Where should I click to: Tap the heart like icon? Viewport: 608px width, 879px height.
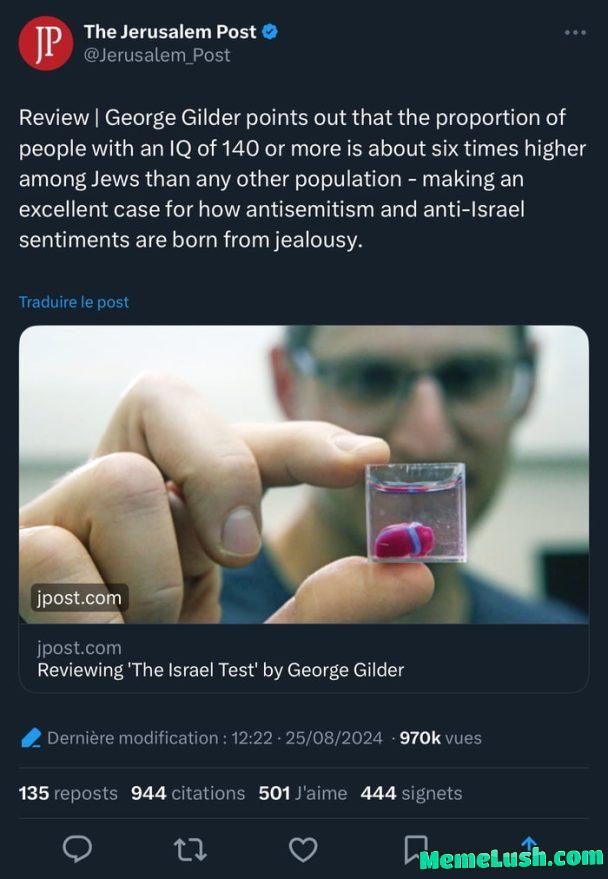pos(302,849)
